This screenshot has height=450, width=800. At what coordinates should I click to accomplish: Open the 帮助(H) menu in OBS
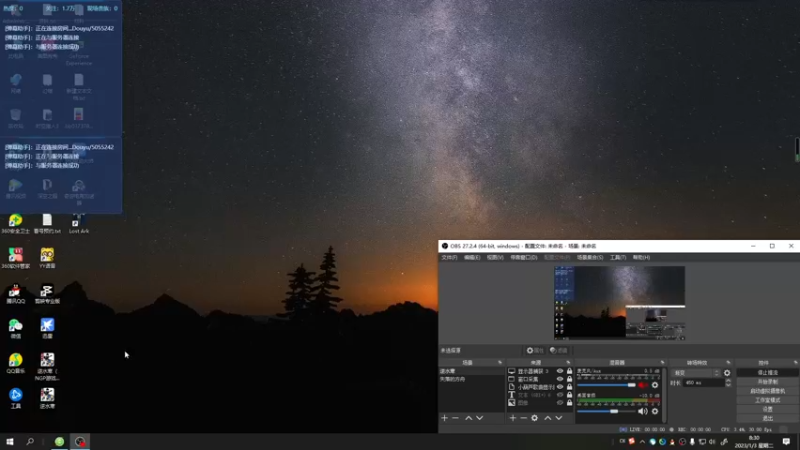641,258
